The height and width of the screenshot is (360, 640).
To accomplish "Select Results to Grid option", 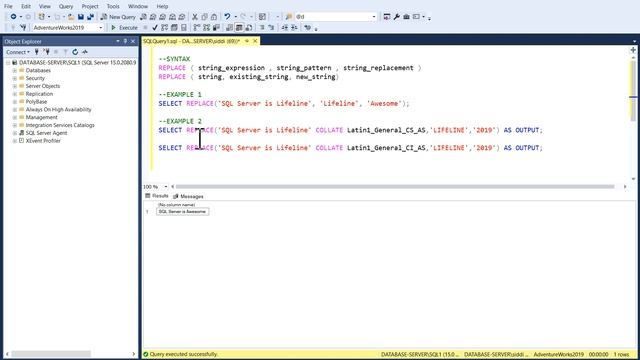I will 239,28.
